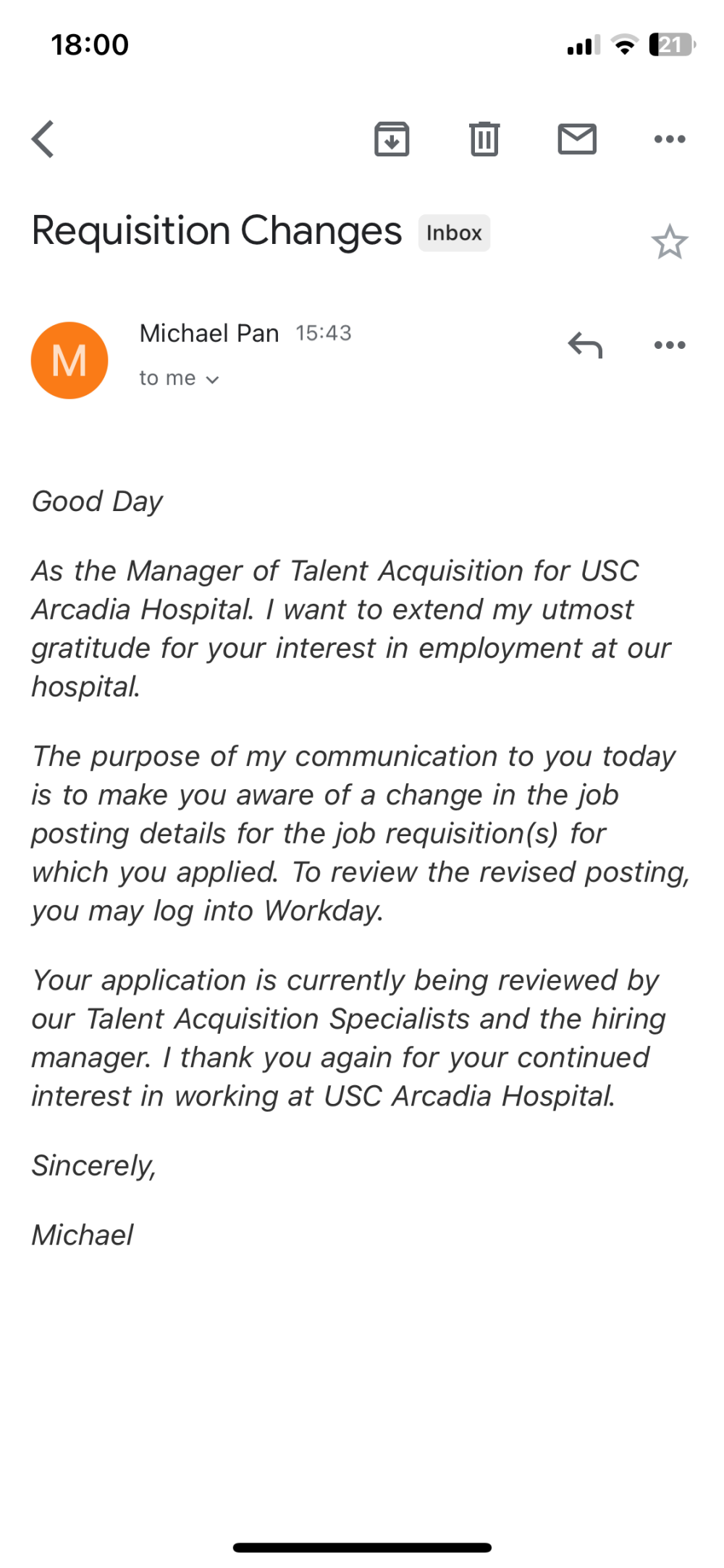Viewport: 724px width, 1568px height.
Task: Archive this email with the archive icon
Action: [x=392, y=139]
